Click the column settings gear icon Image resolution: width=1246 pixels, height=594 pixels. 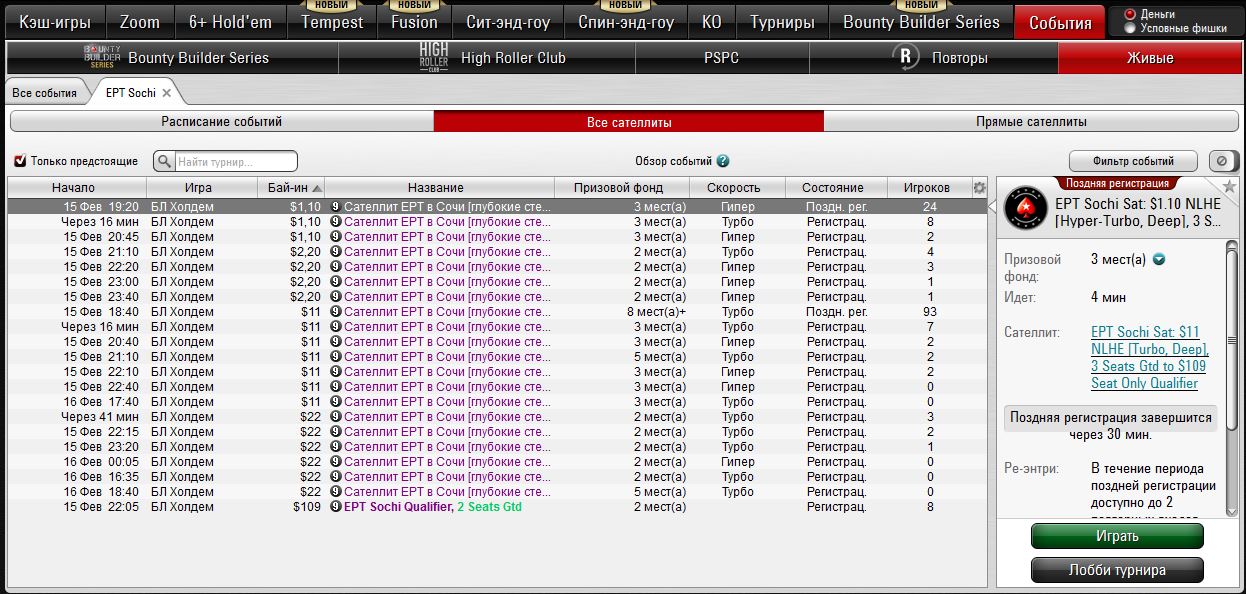(979, 188)
